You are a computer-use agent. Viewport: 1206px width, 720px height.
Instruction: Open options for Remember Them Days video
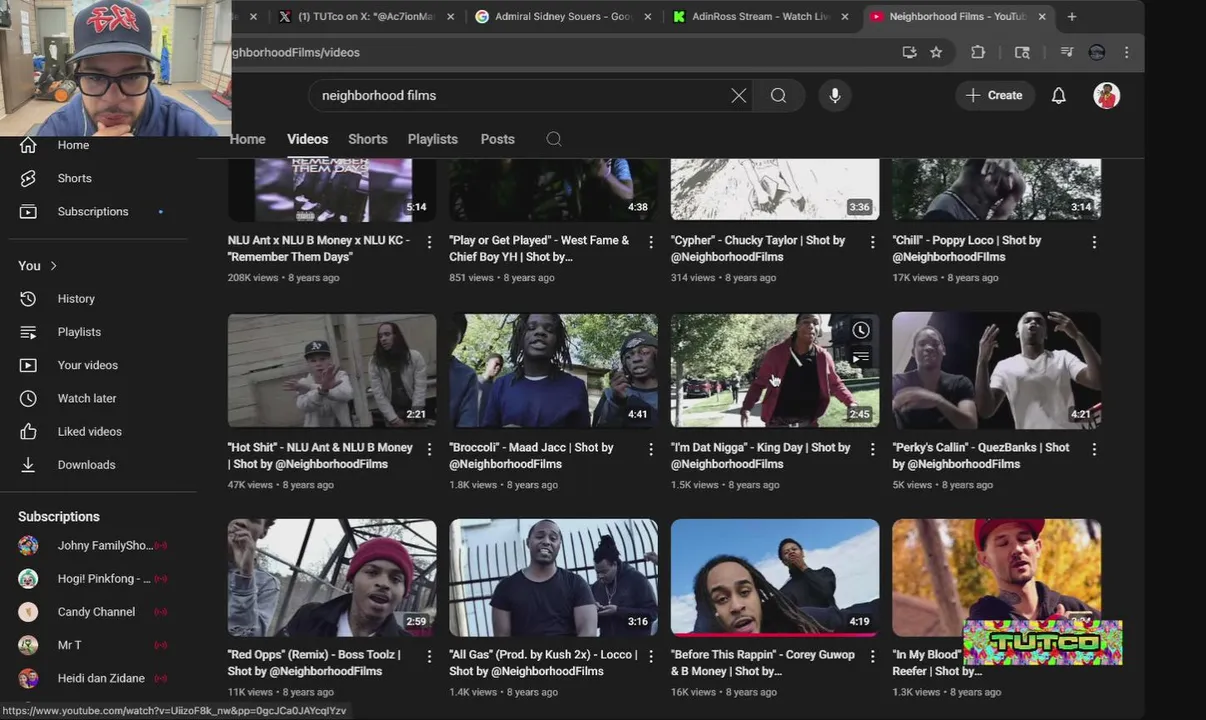pyautogui.click(x=429, y=242)
